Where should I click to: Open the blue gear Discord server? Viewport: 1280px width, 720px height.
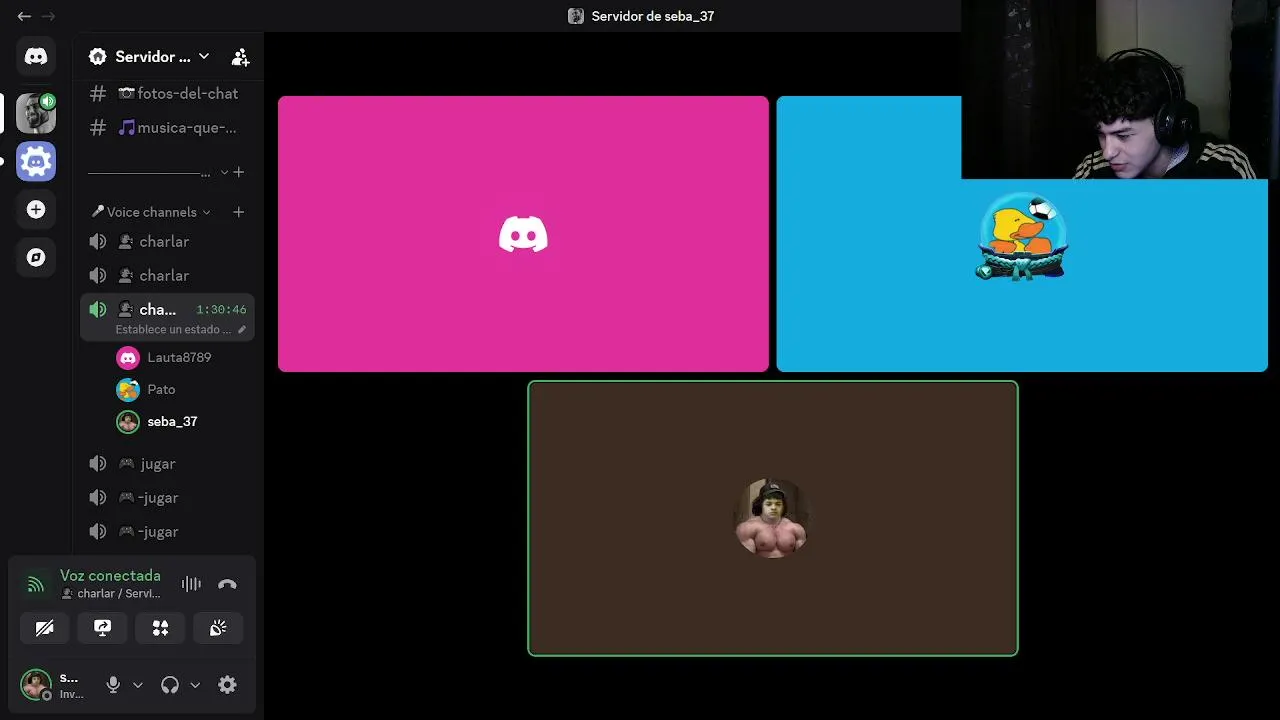click(36, 161)
